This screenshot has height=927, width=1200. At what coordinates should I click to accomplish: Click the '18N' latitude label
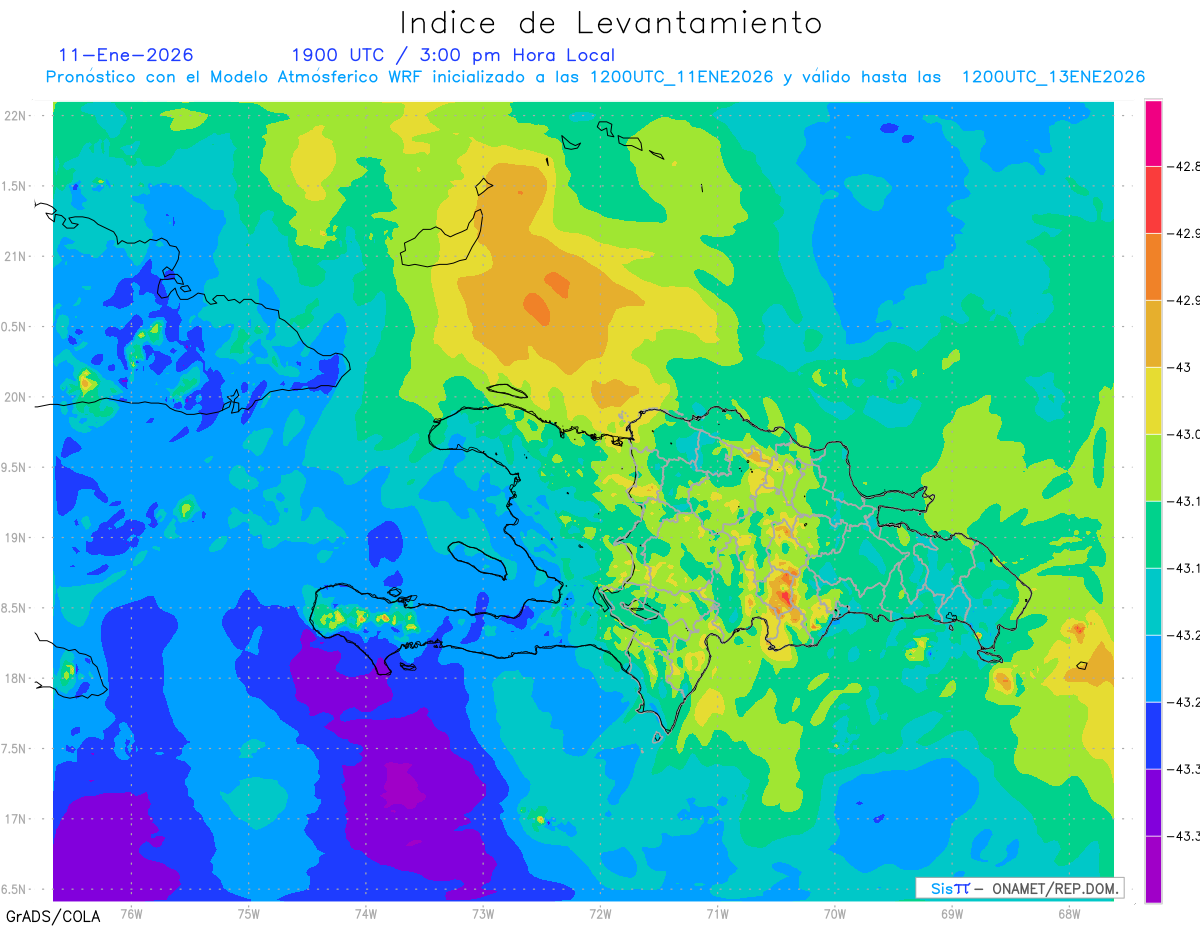(17, 678)
